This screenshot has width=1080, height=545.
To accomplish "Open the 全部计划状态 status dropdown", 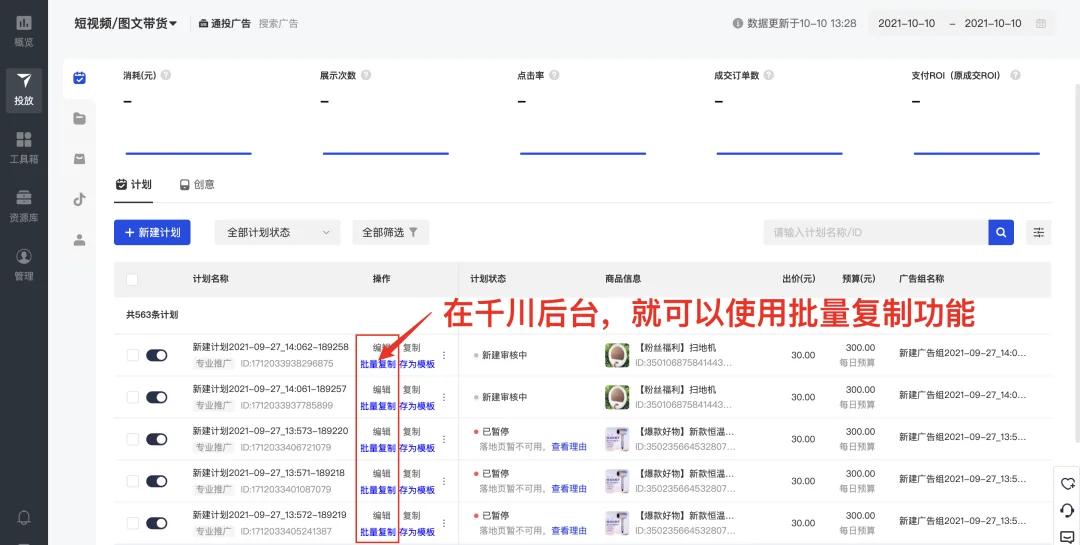I will [x=278, y=232].
